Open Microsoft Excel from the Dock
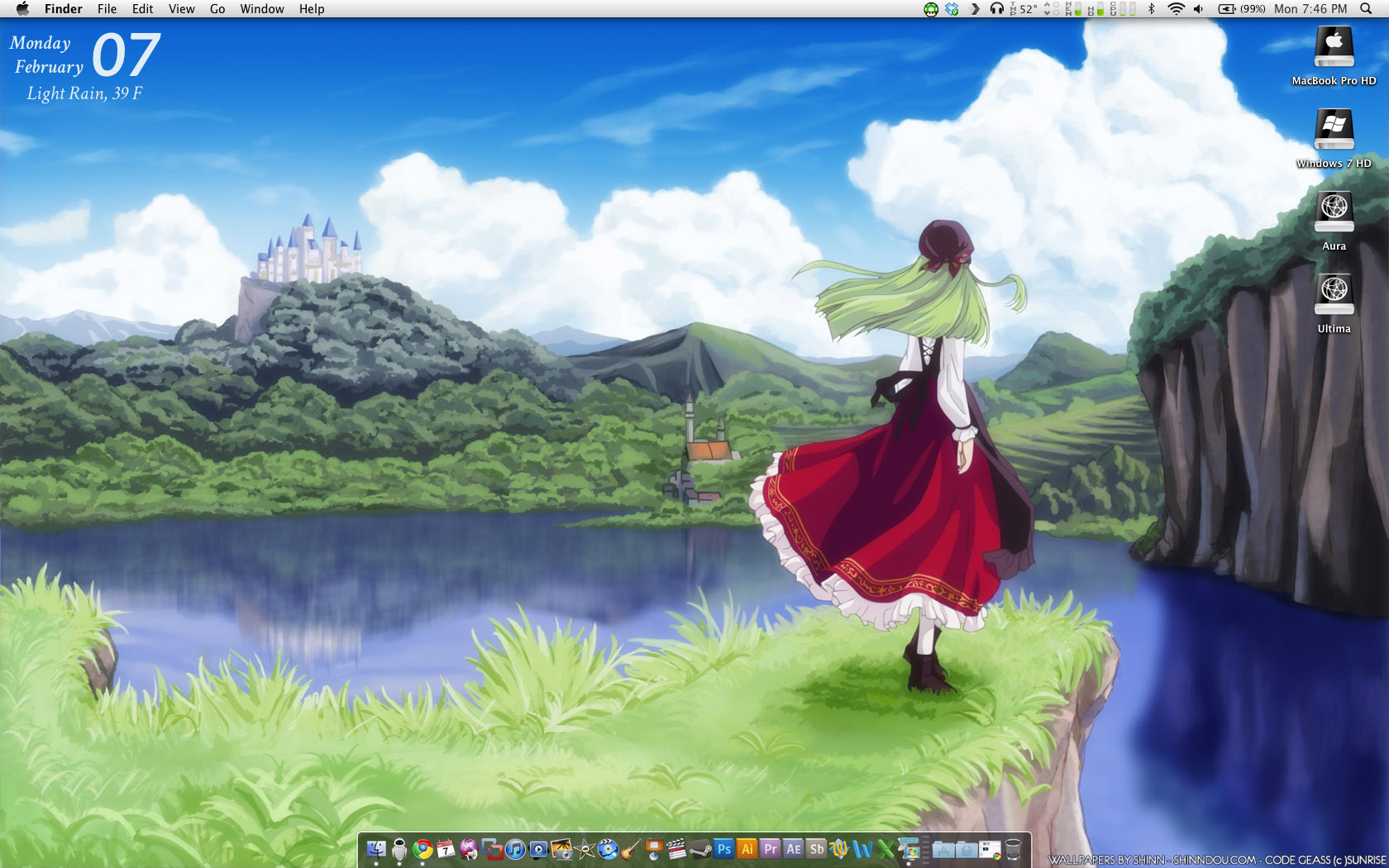Screen dimensions: 1389x868 (885, 849)
